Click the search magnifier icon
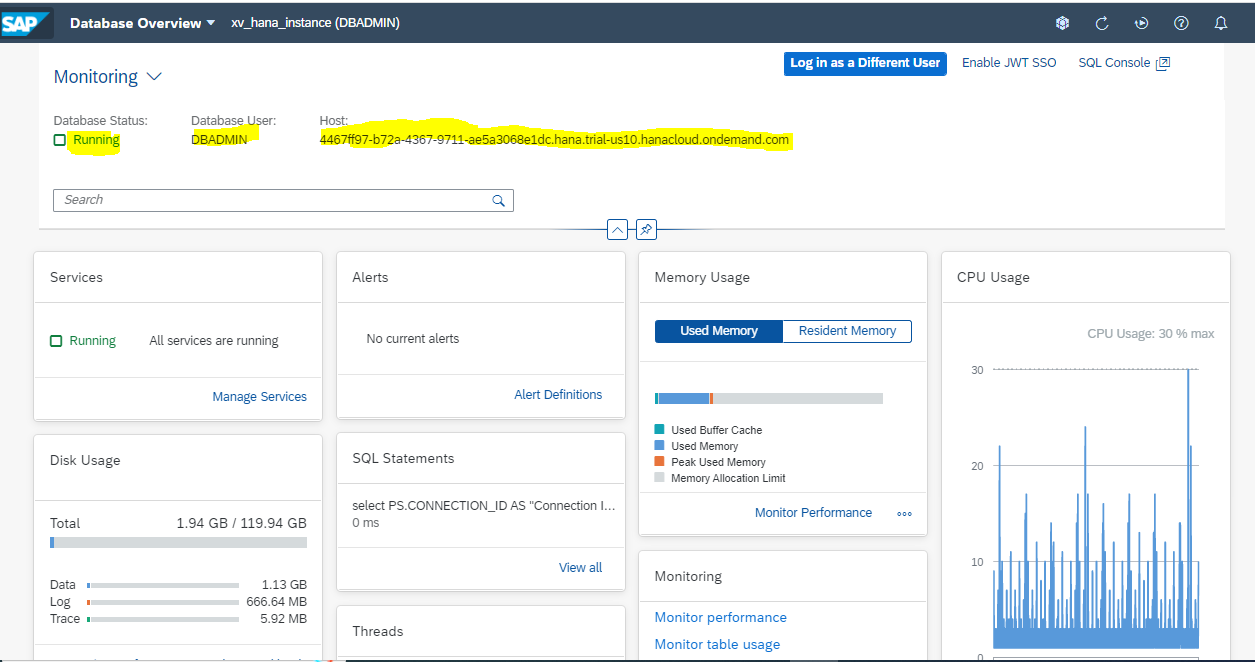 click(499, 200)
